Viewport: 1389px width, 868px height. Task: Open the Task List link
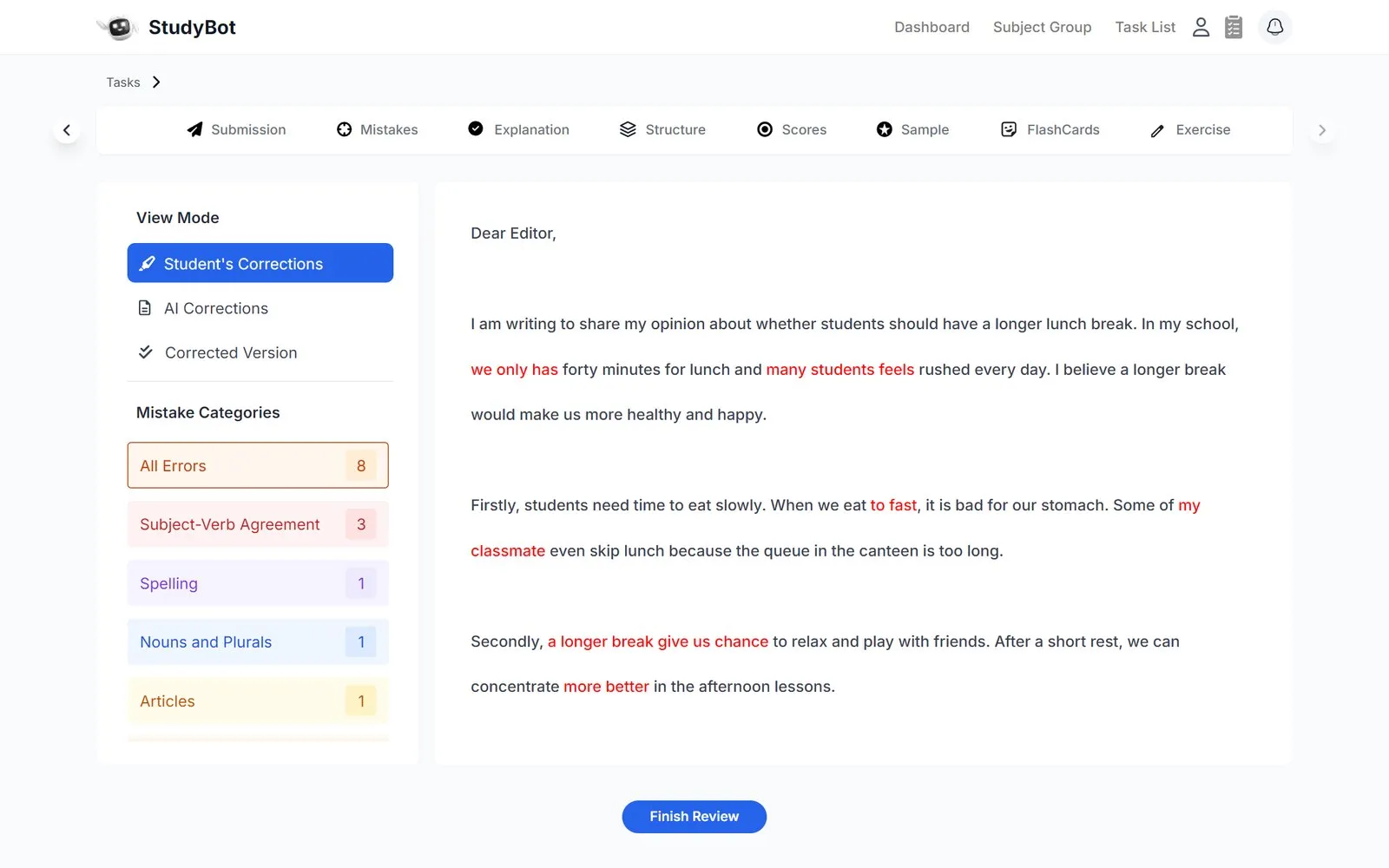pos(1145,28)
